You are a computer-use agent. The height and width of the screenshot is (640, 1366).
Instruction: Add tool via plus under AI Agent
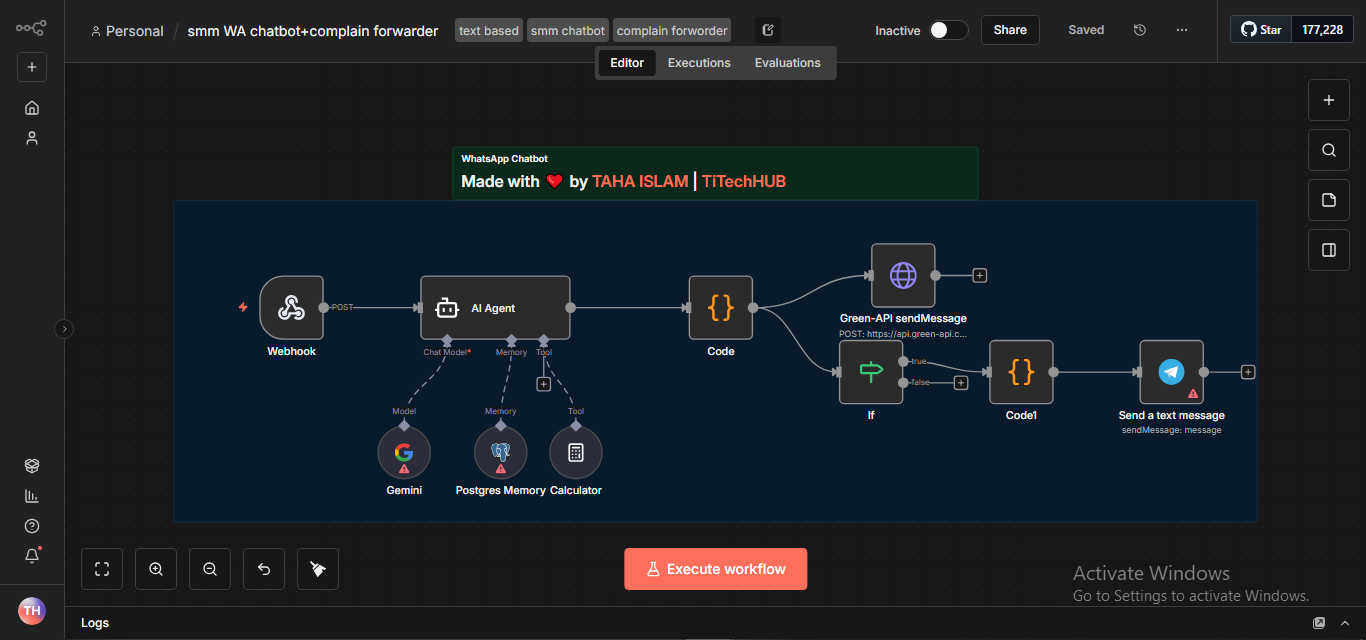pyautogui.click(x=544, y=383)
